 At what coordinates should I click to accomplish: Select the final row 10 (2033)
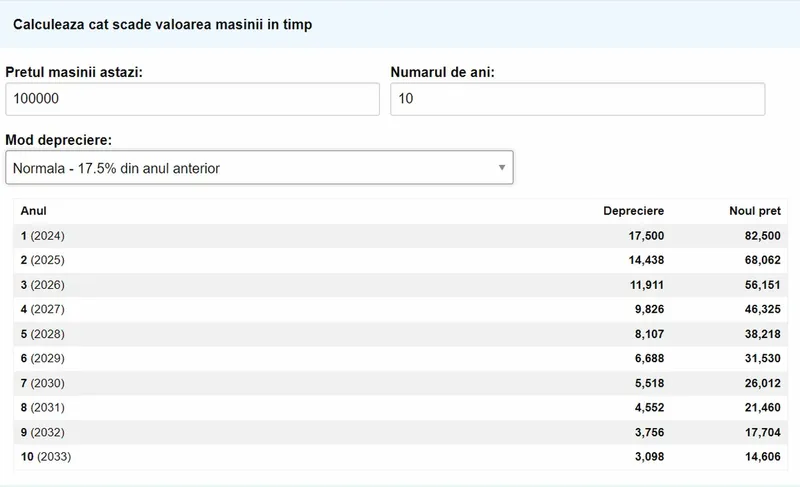(401, 457)
